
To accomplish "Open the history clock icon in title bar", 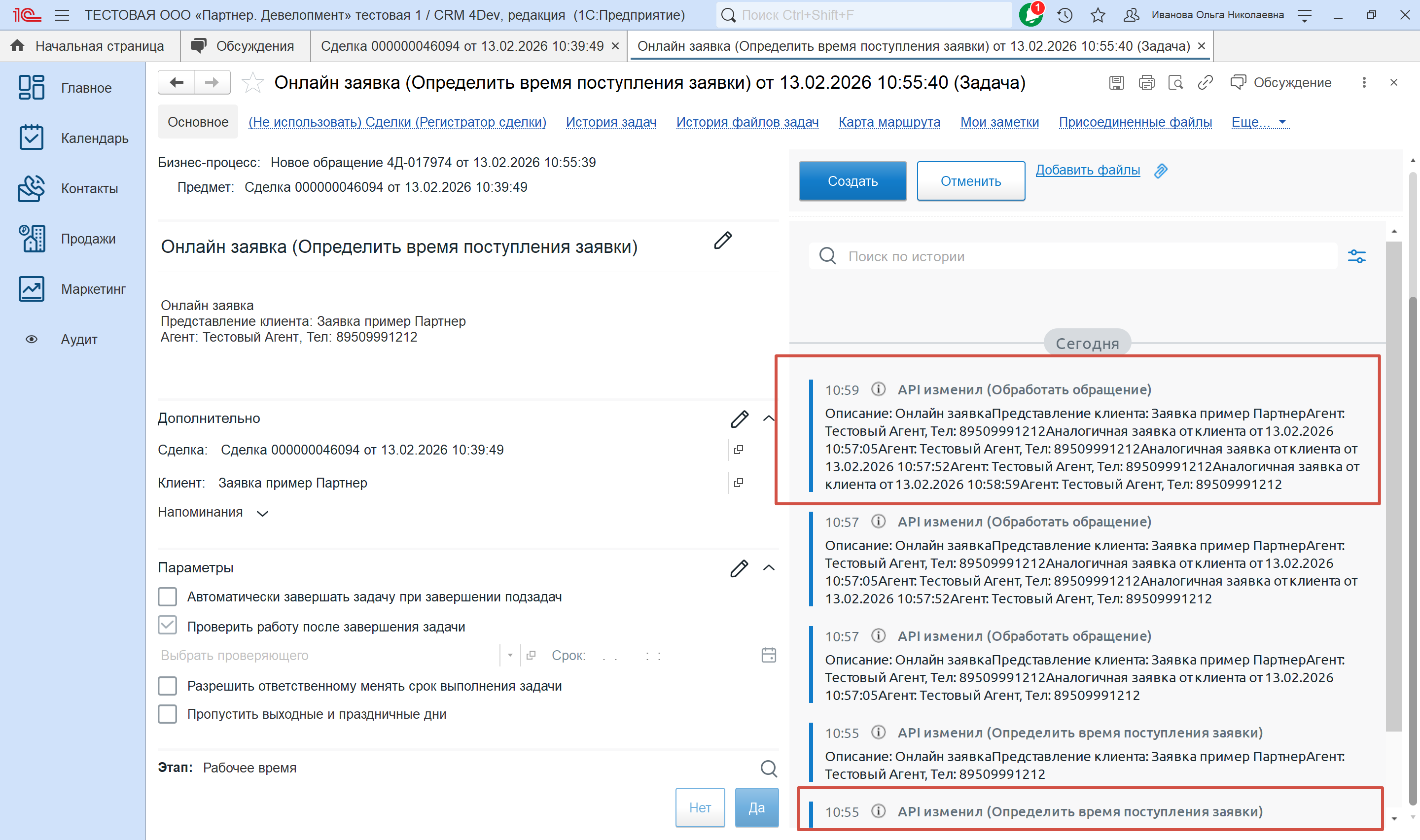I will click(x=1065, y=15).
